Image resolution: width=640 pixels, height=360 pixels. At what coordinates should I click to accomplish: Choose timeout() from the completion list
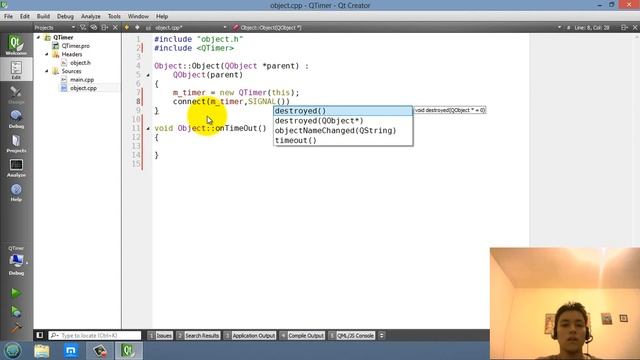[343, 140]
